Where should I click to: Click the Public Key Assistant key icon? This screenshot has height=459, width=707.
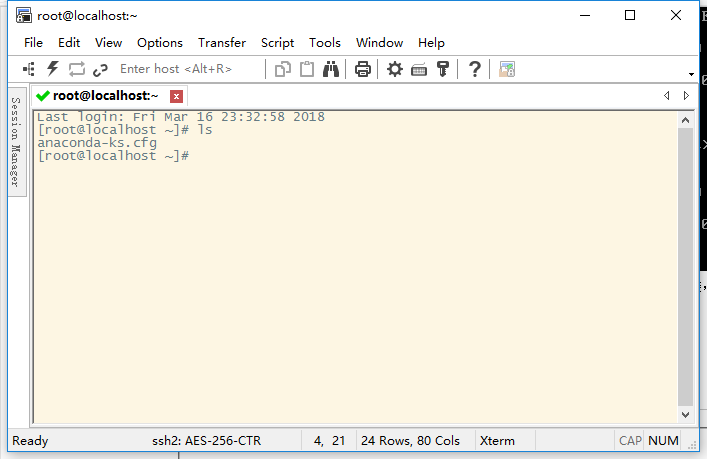(443, 69)
